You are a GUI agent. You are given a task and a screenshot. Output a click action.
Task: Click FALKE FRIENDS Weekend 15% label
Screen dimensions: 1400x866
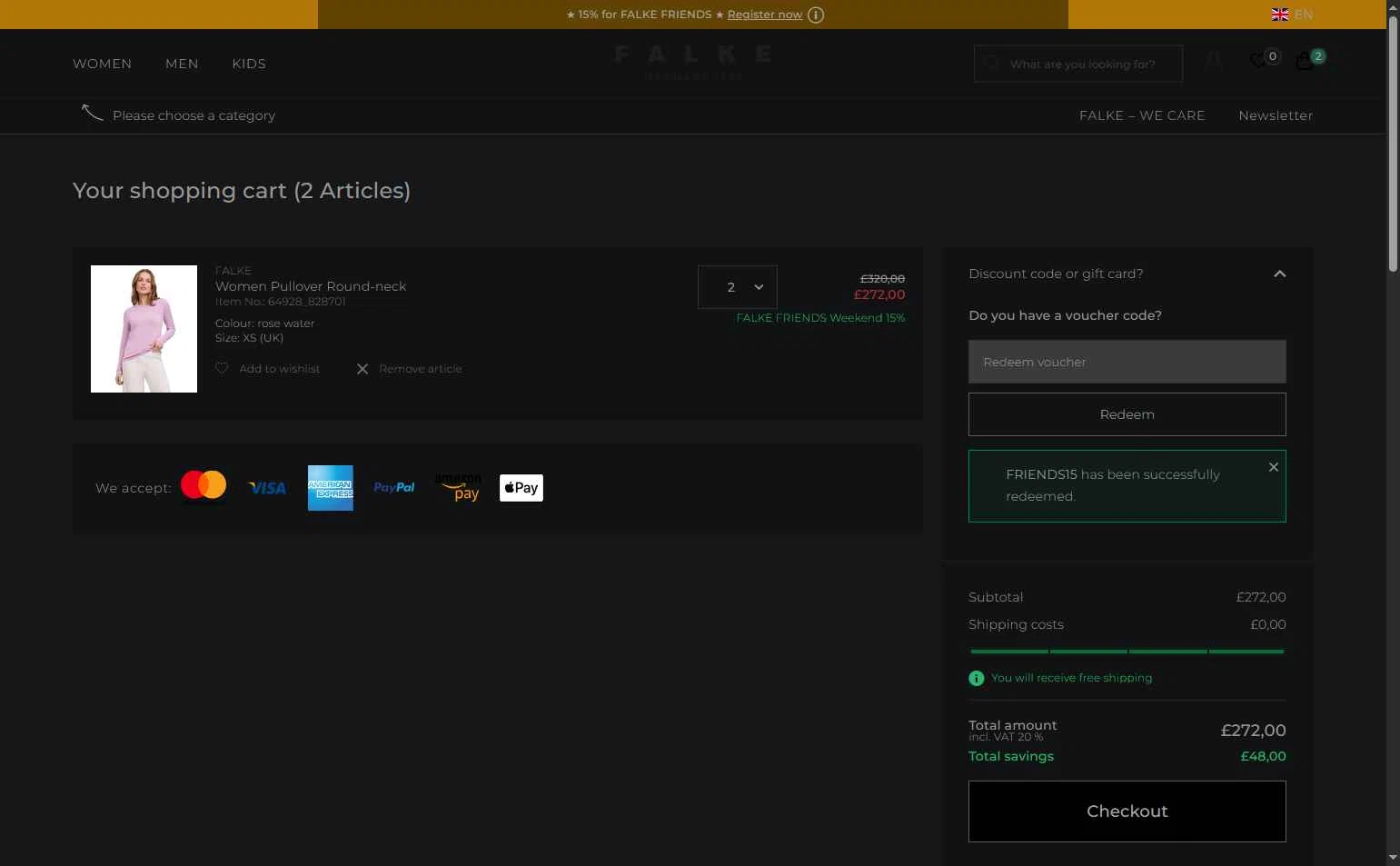click(820, 318)
